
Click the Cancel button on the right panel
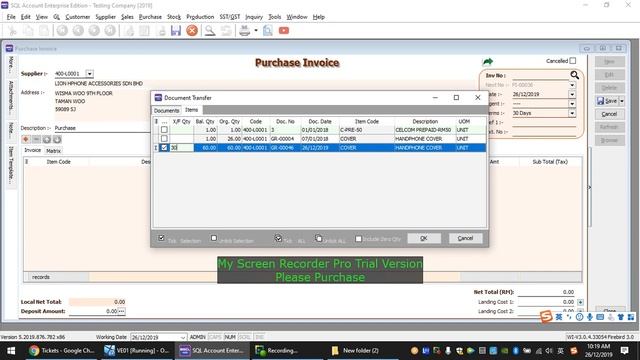[609, 114]
